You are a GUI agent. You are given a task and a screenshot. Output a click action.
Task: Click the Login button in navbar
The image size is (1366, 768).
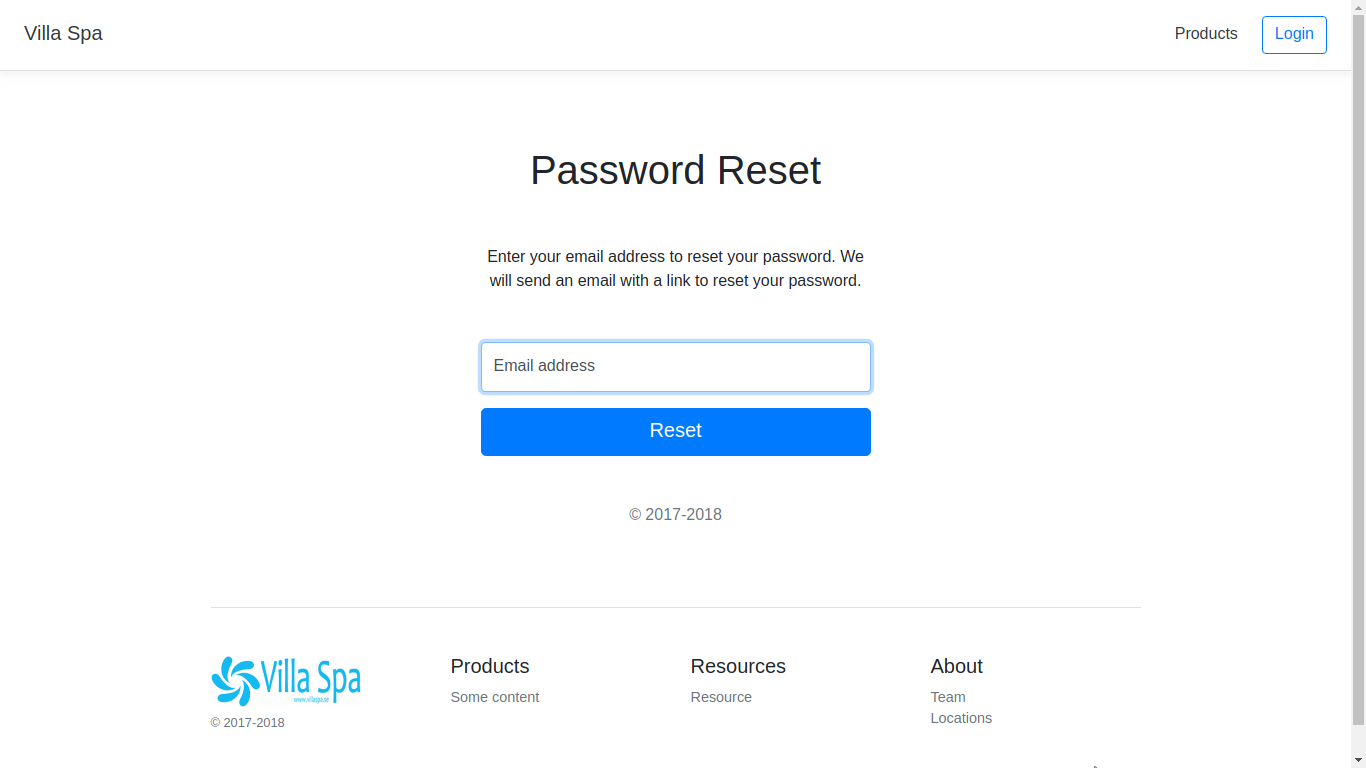[1293, 34]
